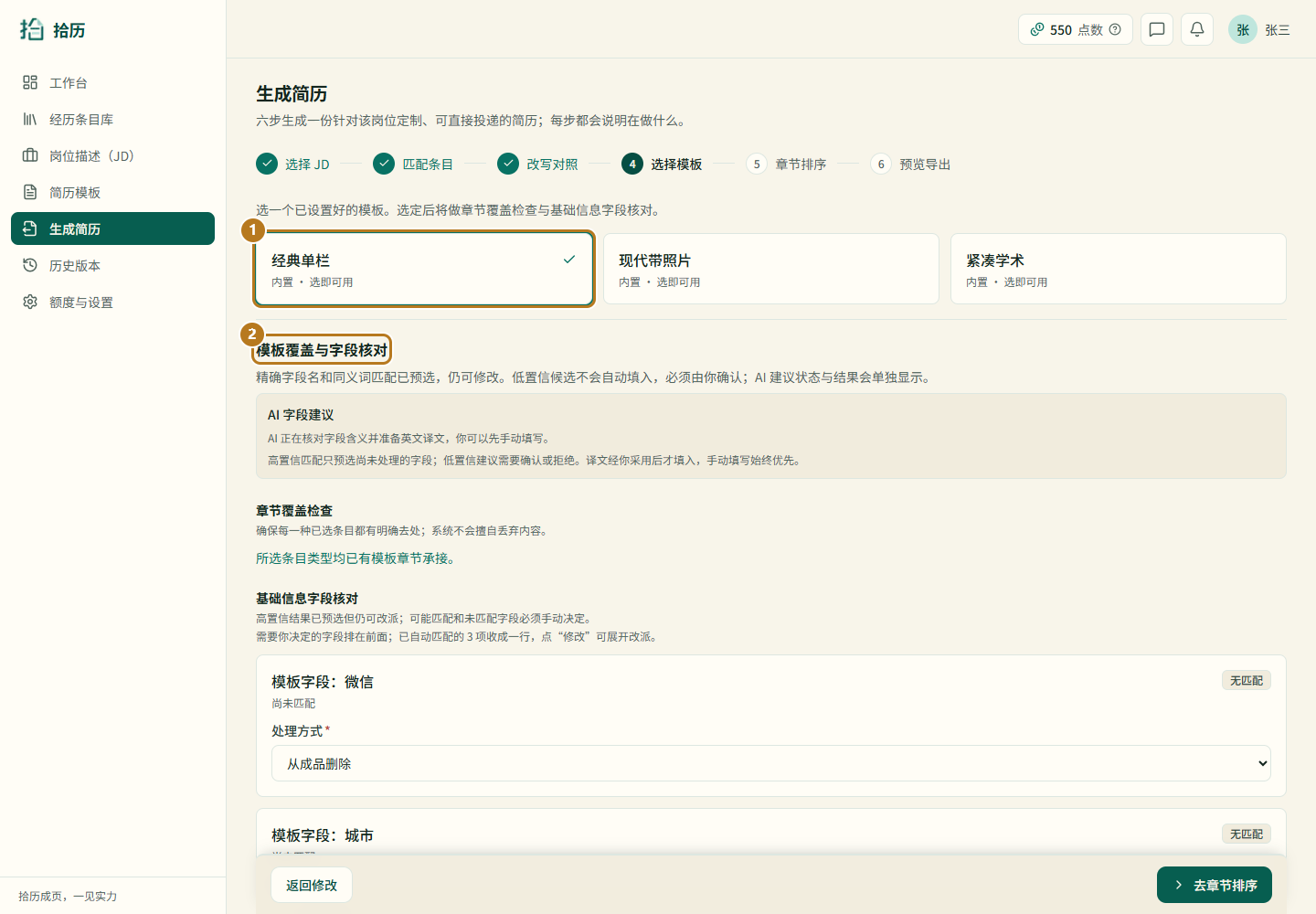Image resolution: width=1316 pixels, height=914 pixels.
Task: Click the 匹配条目 step checkmark
Action: click(384, 164)
